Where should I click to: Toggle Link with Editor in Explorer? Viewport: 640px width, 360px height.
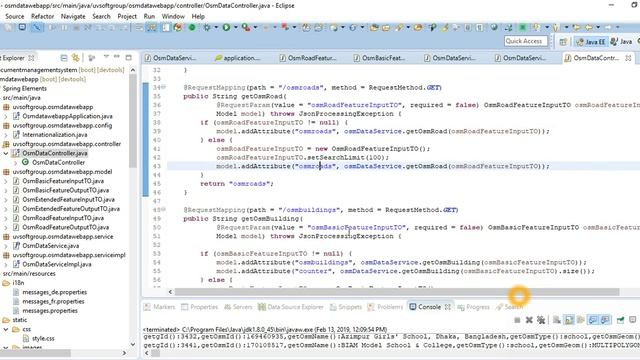pyautogui.click(x=76, y=58)
